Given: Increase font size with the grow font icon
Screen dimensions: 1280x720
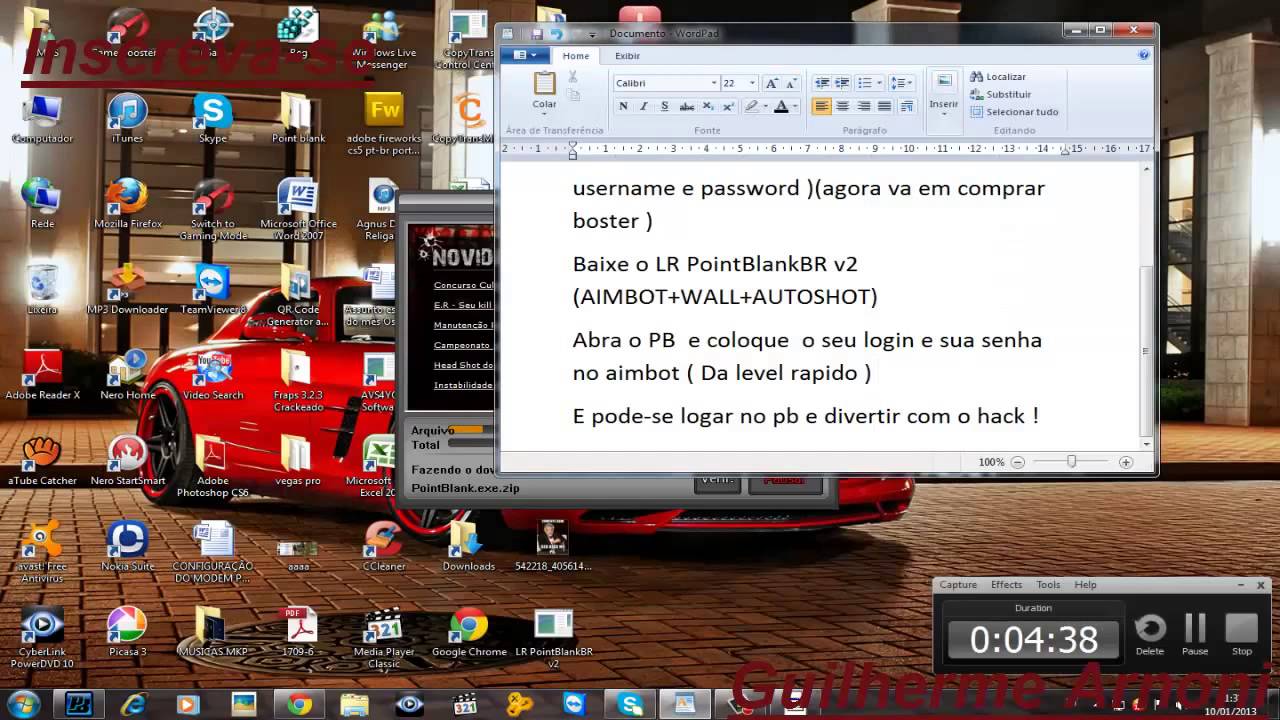Looking at the screenshot, I should click(771, 83).
